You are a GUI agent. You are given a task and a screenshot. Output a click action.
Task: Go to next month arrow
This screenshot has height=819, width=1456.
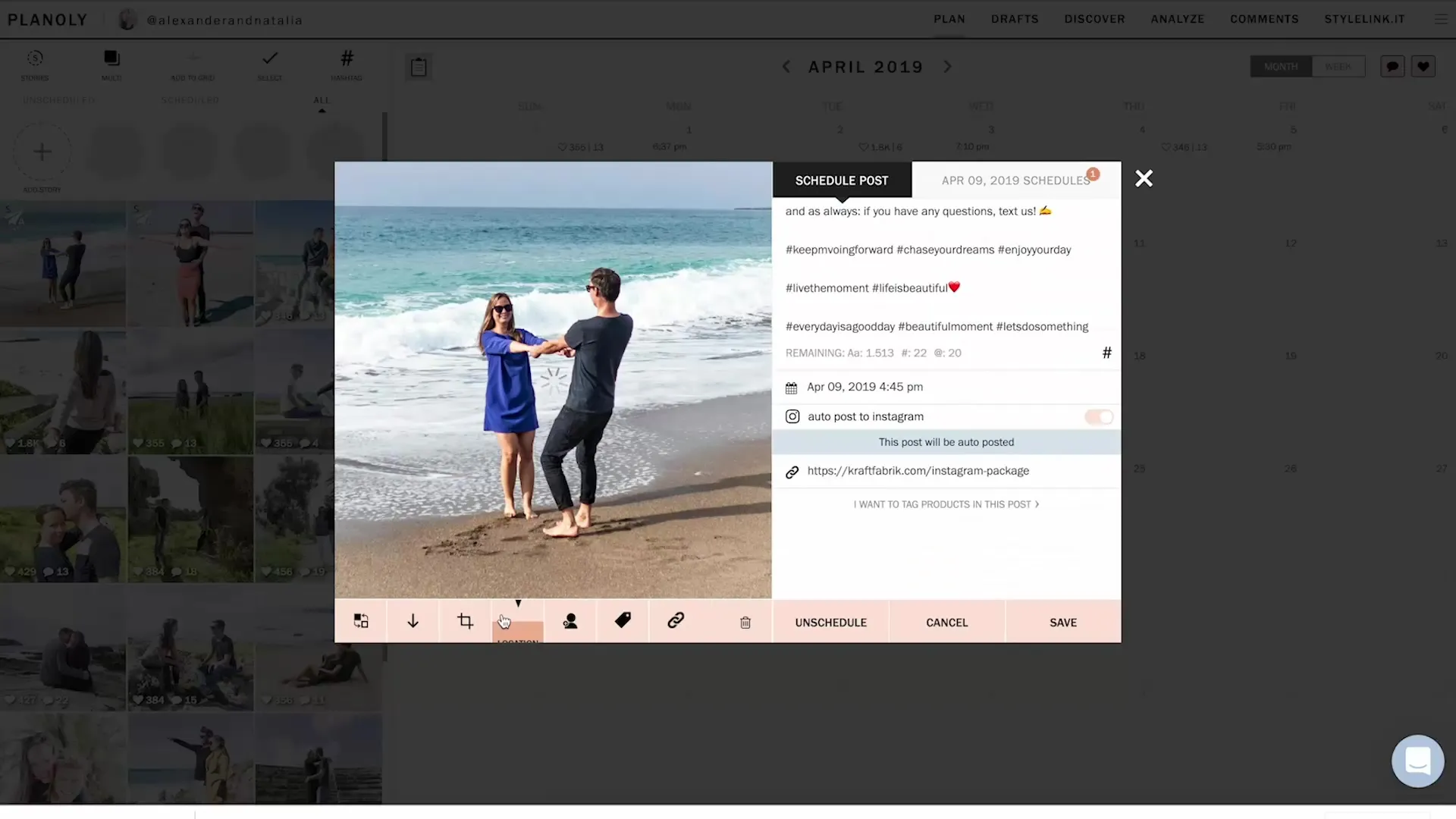pyautogui.click(x=947, y=67)
